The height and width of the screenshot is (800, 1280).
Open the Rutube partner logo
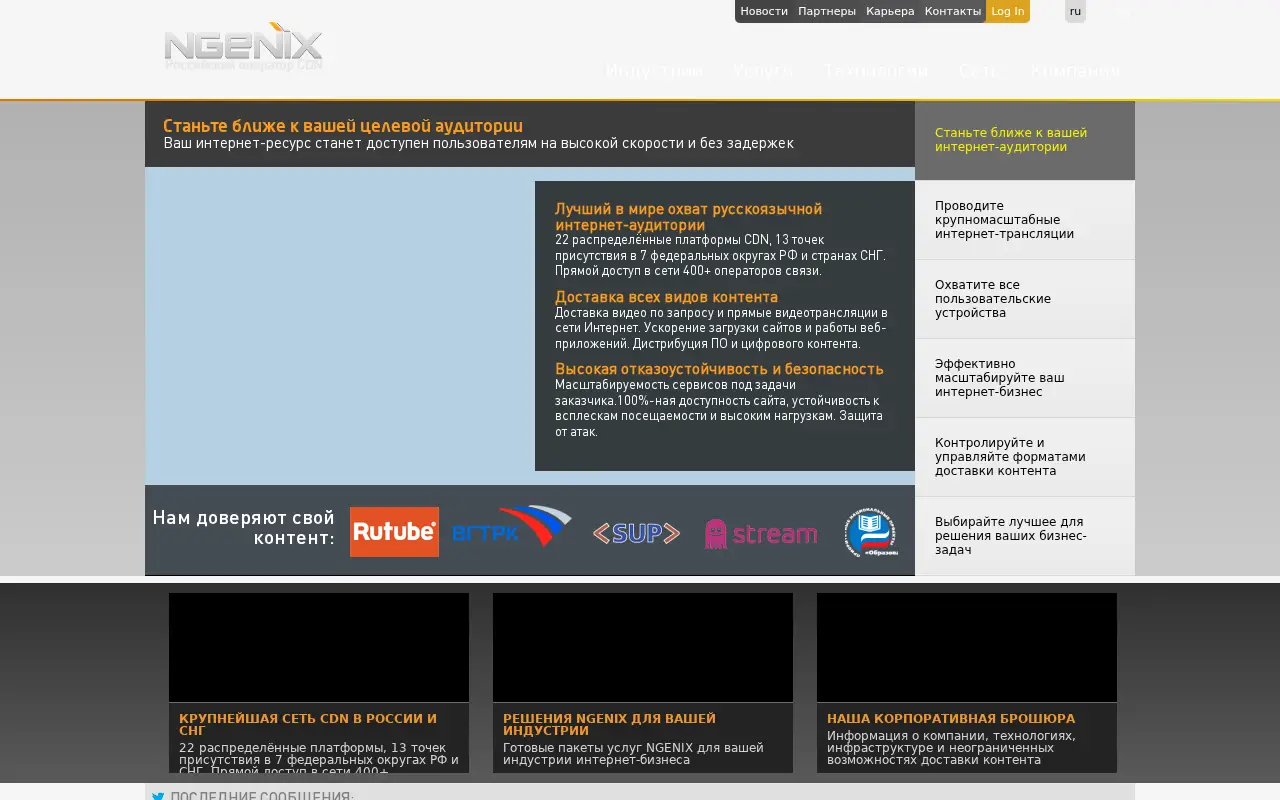[x=394, y=532]
